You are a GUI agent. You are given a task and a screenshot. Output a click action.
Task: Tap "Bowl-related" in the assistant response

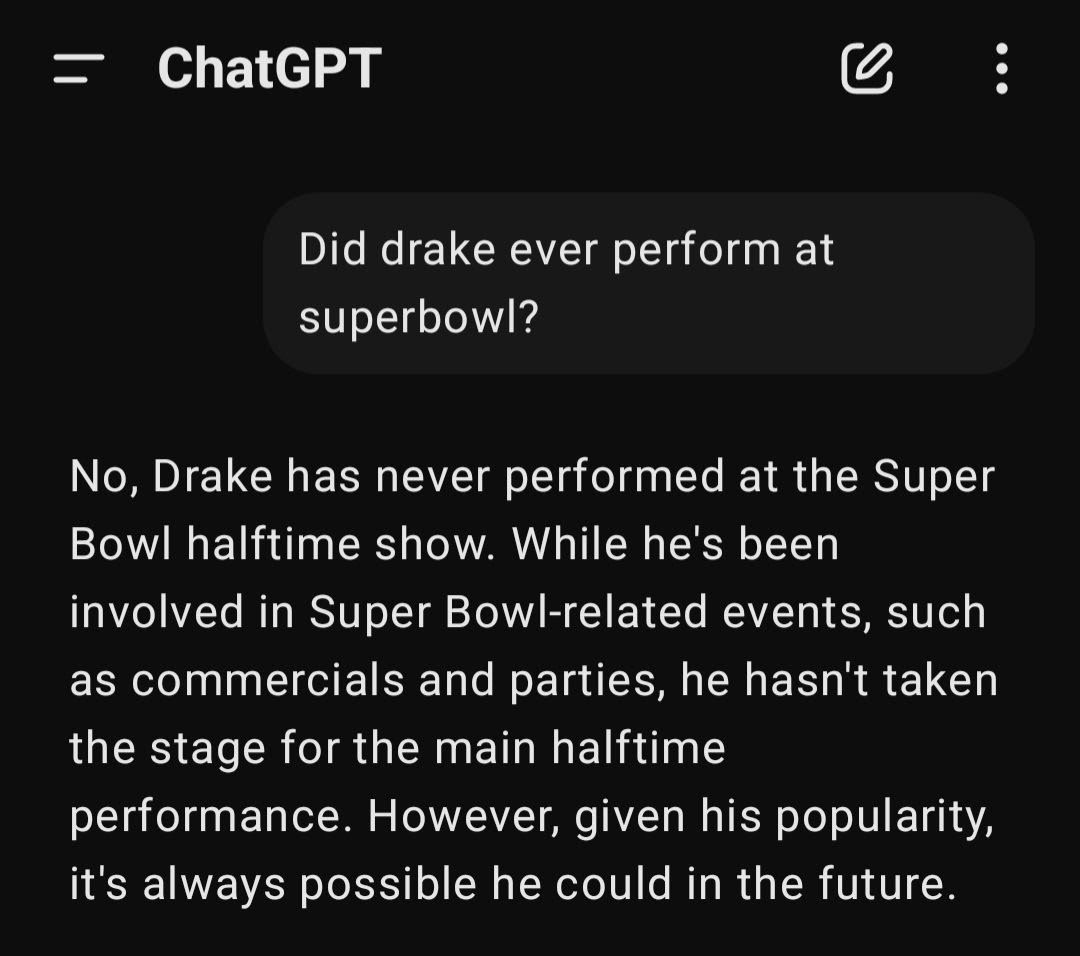[x=577, y=612]
